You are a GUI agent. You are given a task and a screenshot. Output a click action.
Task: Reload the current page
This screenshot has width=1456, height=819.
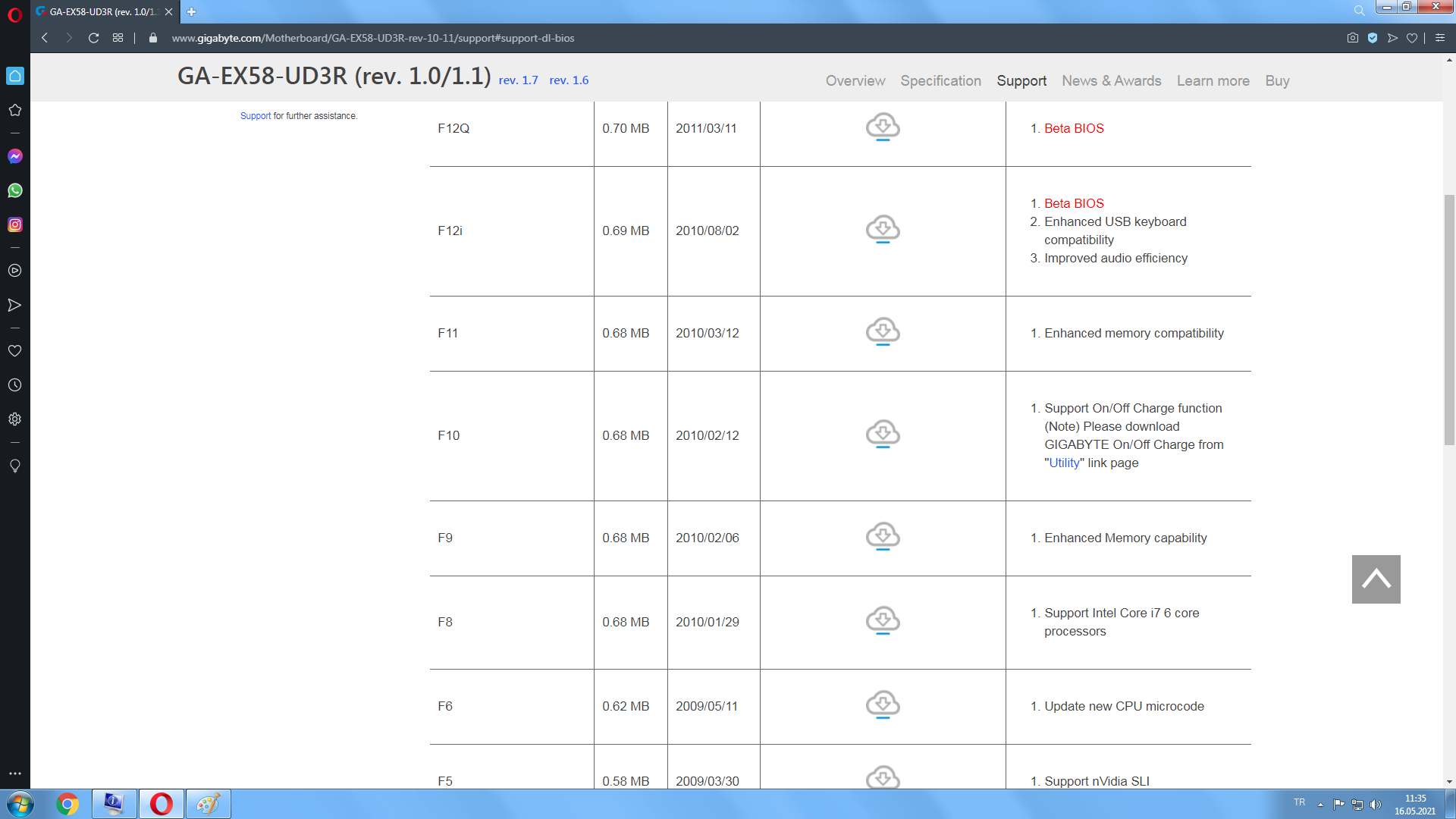click(93, 38)
